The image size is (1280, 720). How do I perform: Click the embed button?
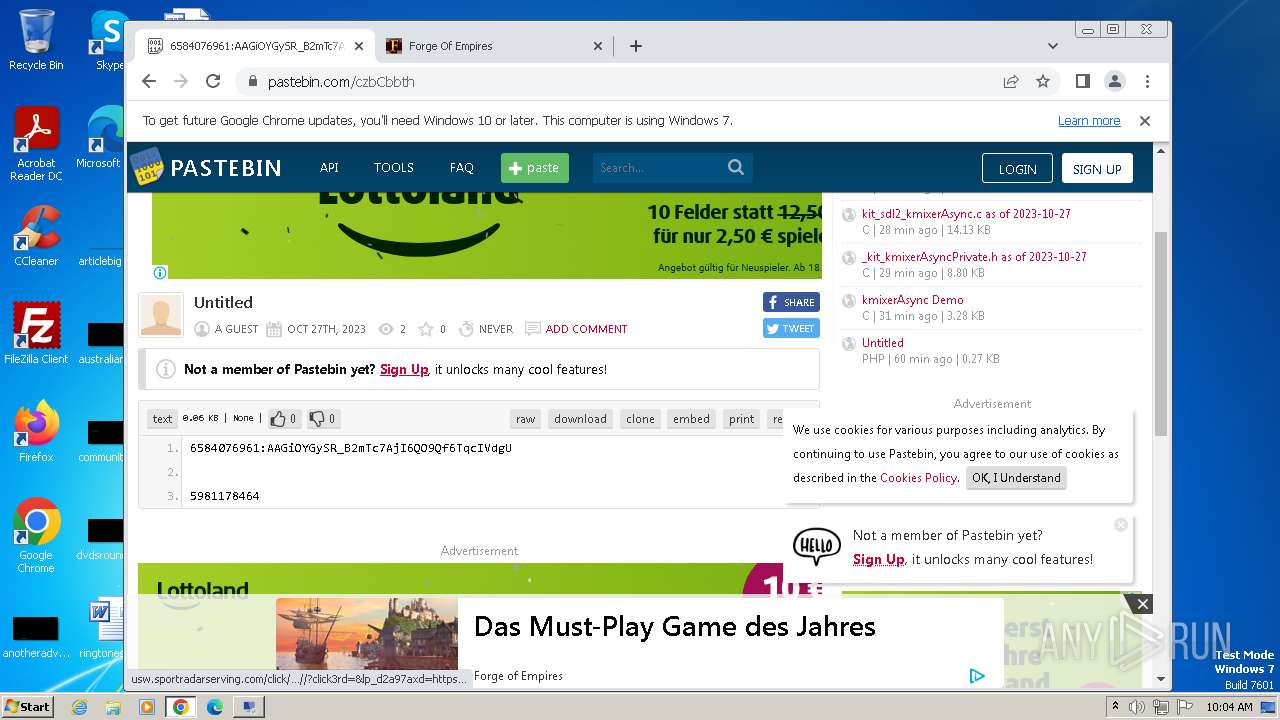pyautogui.click(x=691, y=419)
